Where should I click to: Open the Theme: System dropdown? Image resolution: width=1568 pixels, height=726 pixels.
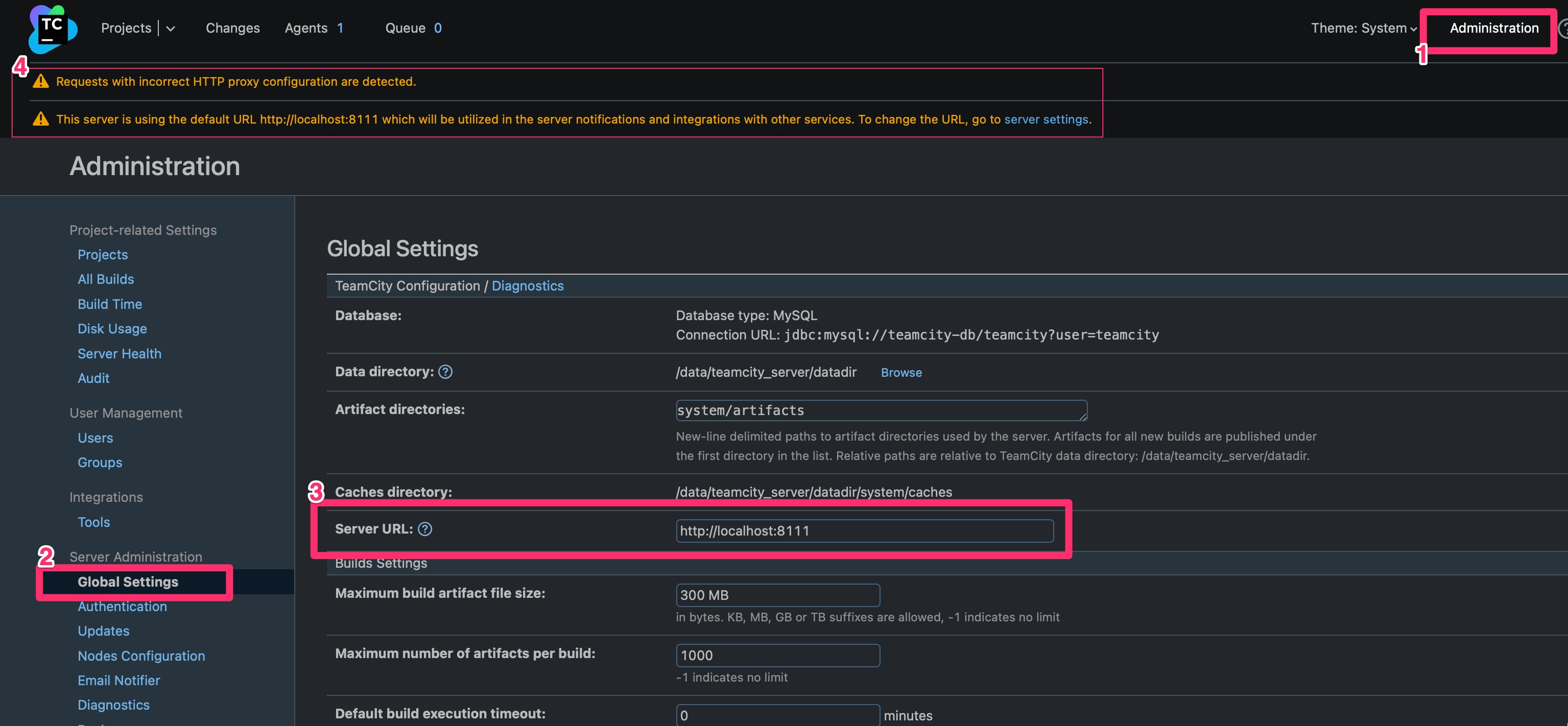(1364, 28)
